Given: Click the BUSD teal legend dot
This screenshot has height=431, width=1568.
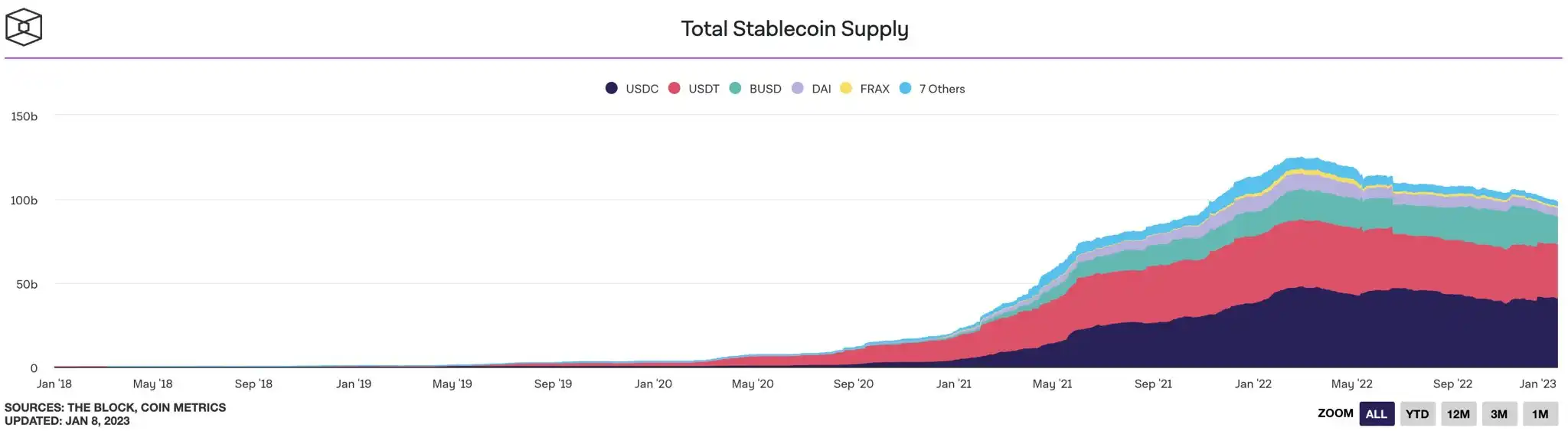Looking at the screenshot, I should [x=736, y=88].
